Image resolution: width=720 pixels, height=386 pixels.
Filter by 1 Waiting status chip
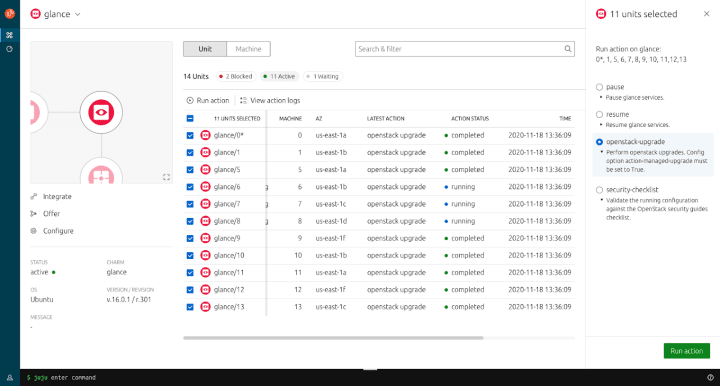322,76
